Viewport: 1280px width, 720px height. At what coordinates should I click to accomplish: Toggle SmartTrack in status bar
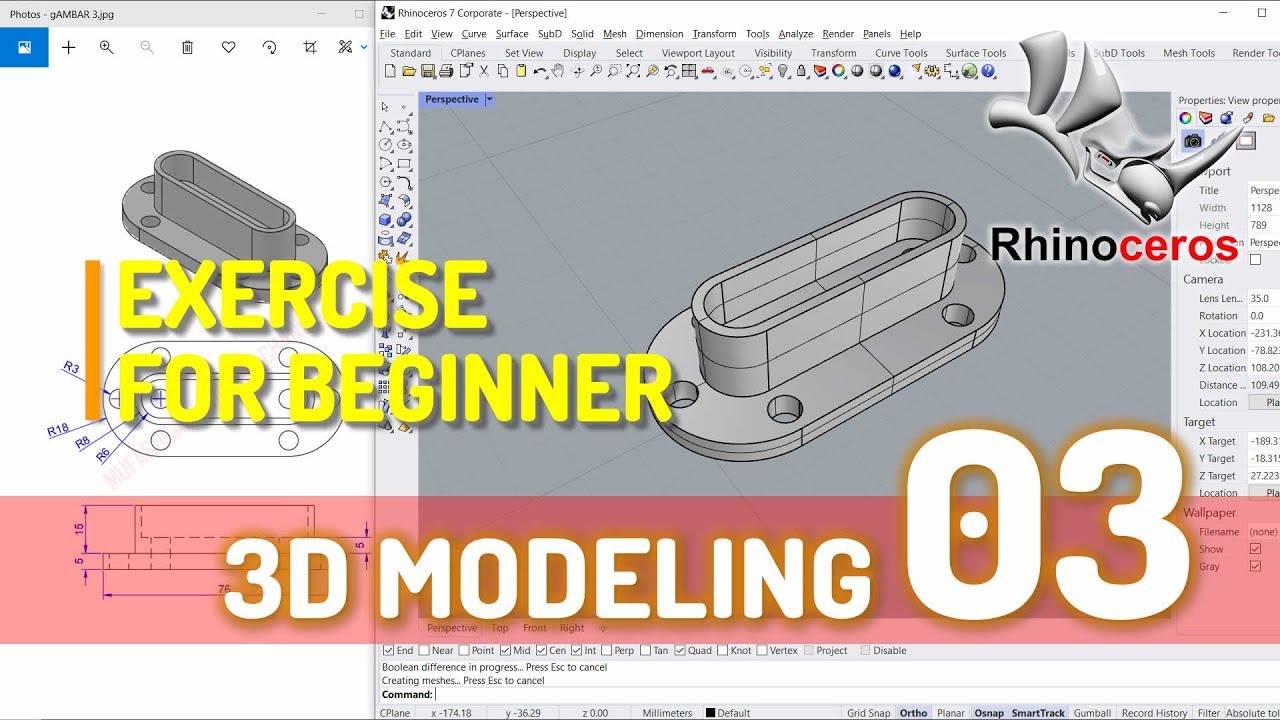1038,713
